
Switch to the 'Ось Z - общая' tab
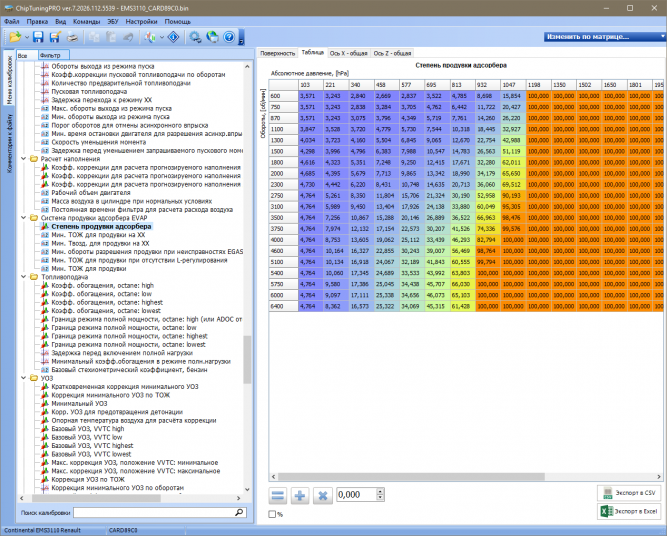coord(392,53)
